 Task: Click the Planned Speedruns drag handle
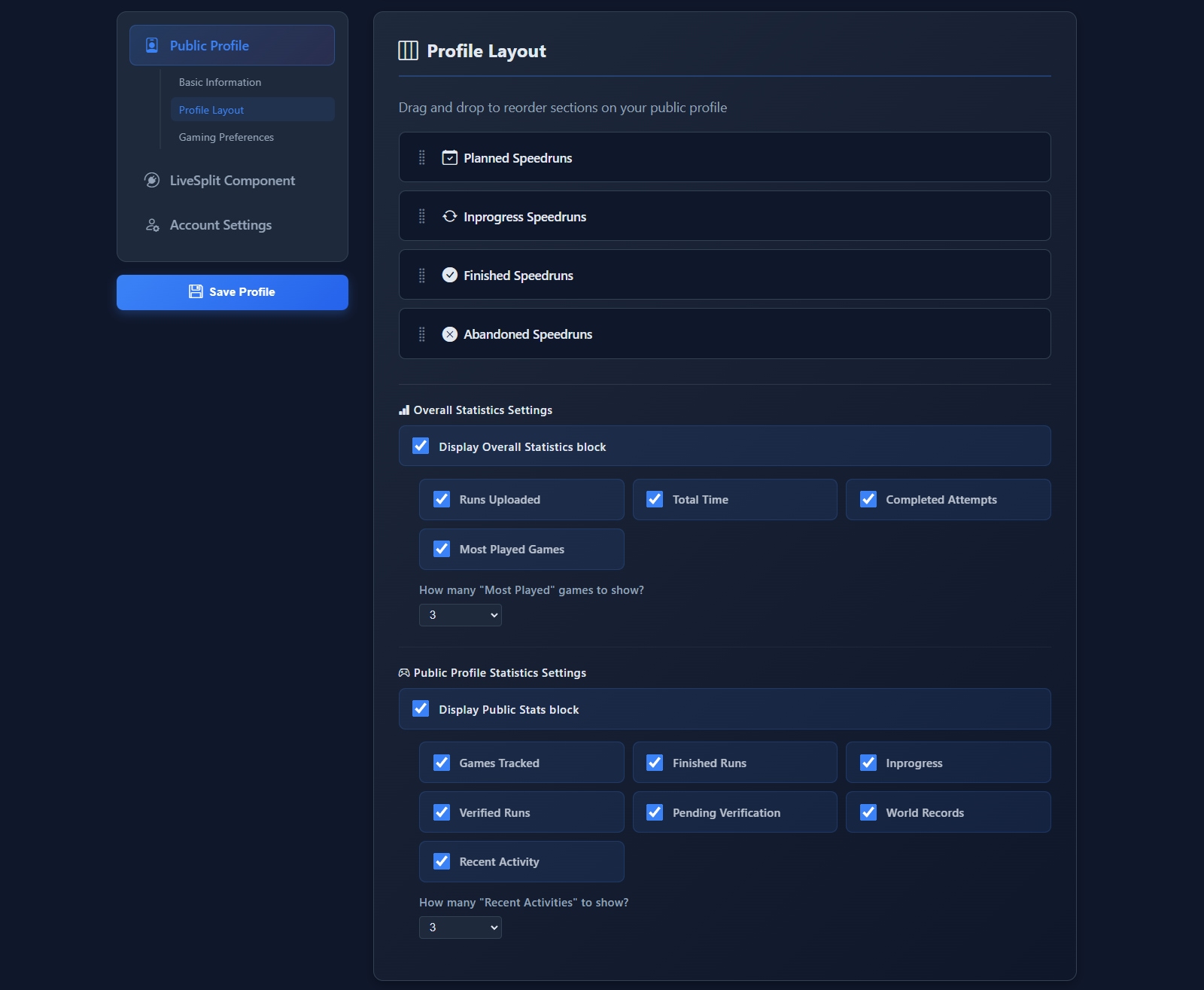(421, 157)
